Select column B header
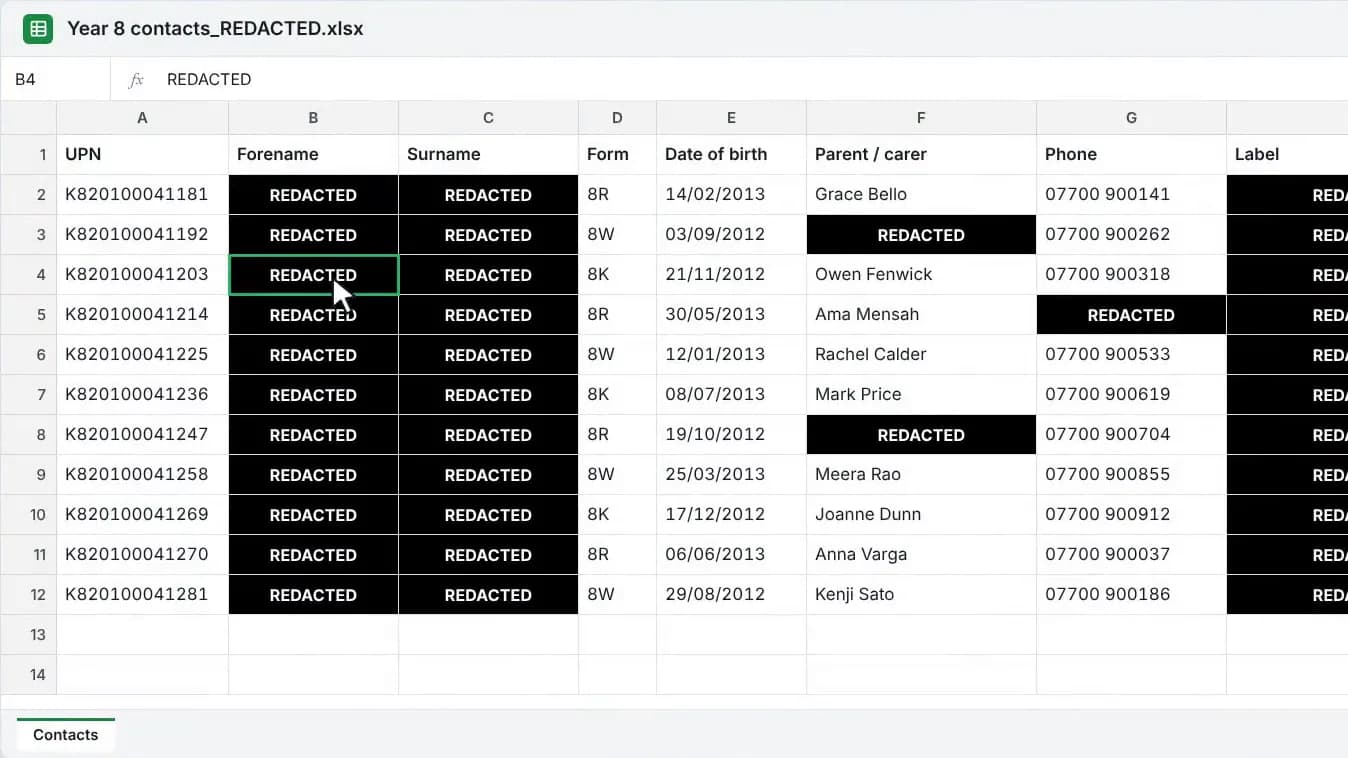The height and width of the screenshot is (758, 1348). [313, 118]
